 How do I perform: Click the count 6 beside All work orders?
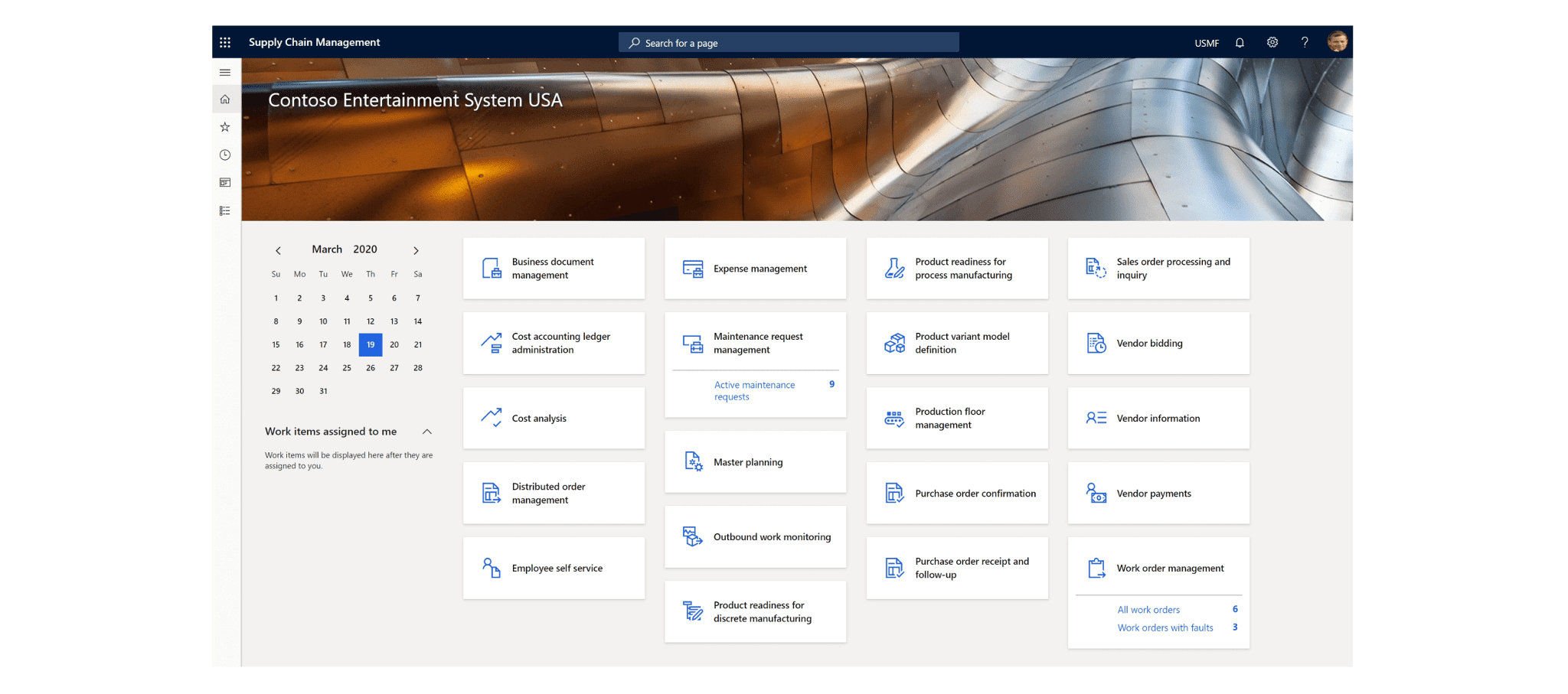[x=1235, y=609]
